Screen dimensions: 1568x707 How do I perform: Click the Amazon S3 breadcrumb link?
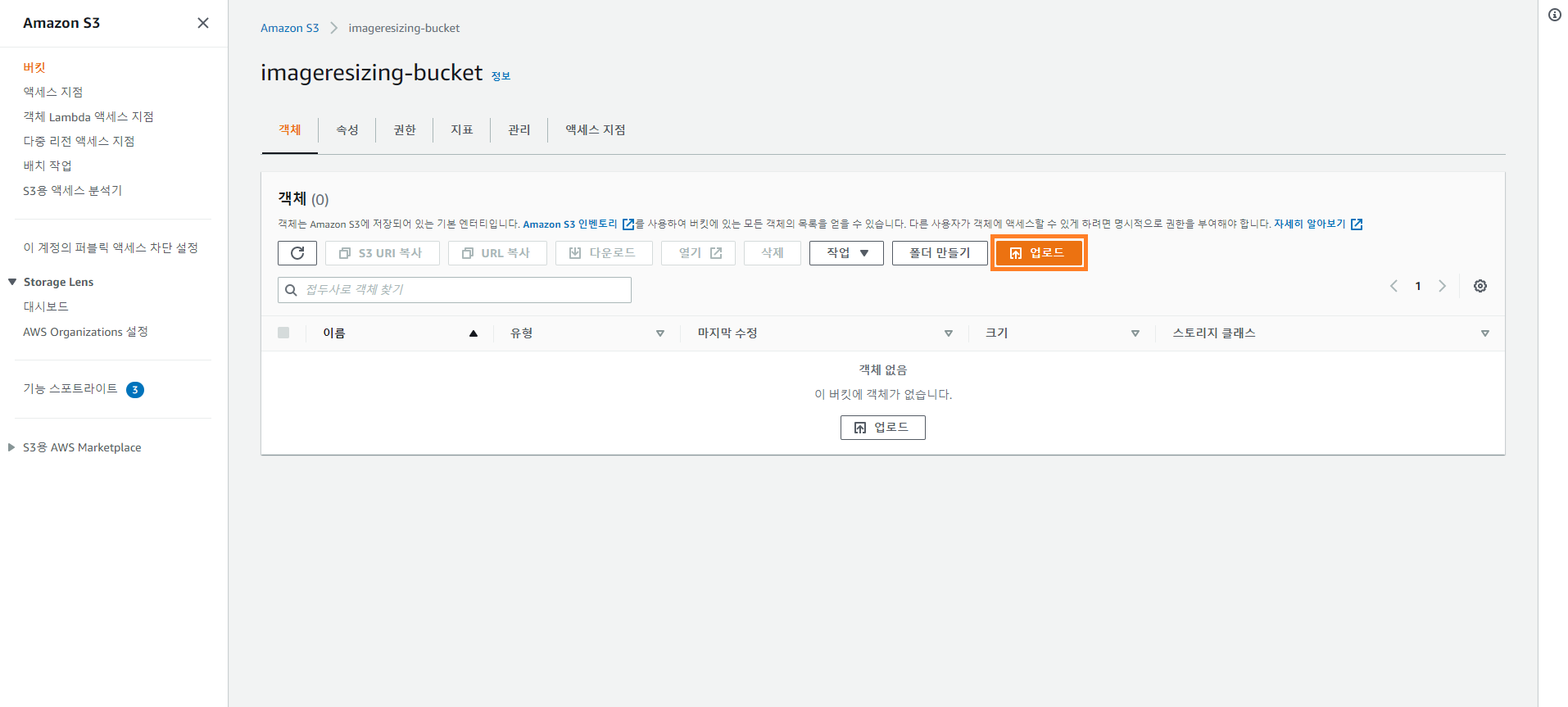point(289,28)
